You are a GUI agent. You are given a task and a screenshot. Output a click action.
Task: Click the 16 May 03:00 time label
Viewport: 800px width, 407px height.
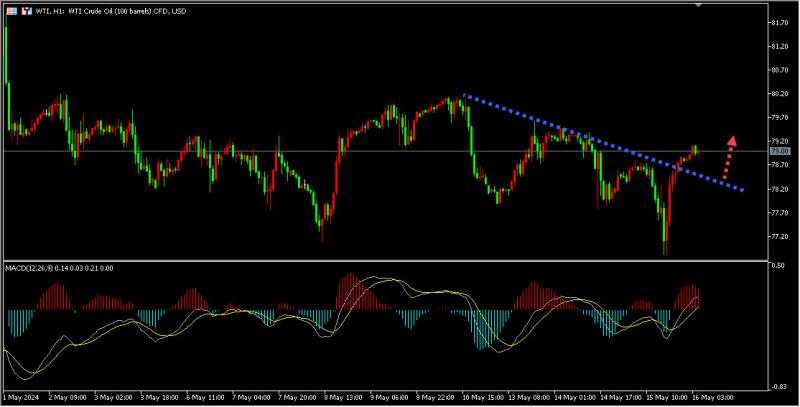(x=713, y=397)
